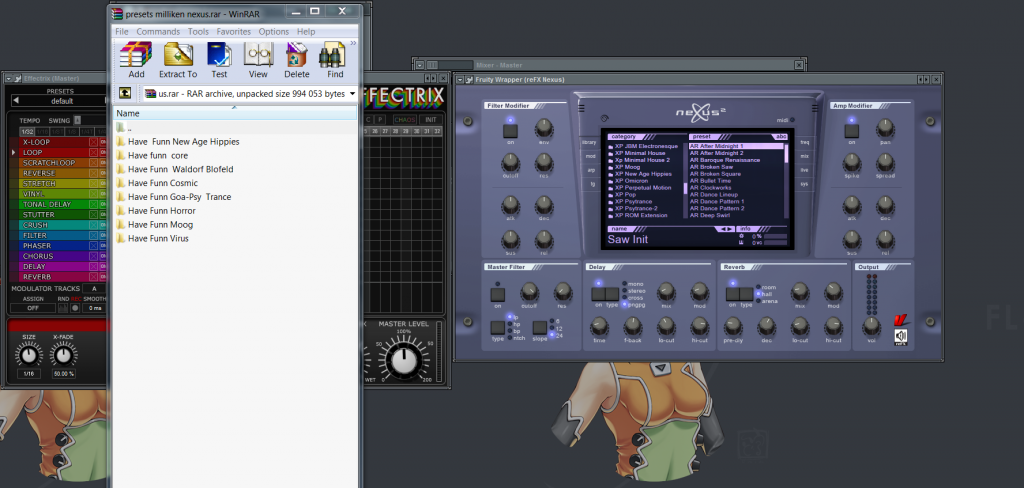Toggle the Reverb on button
The image size is (1024, 488).
(733, 294)
